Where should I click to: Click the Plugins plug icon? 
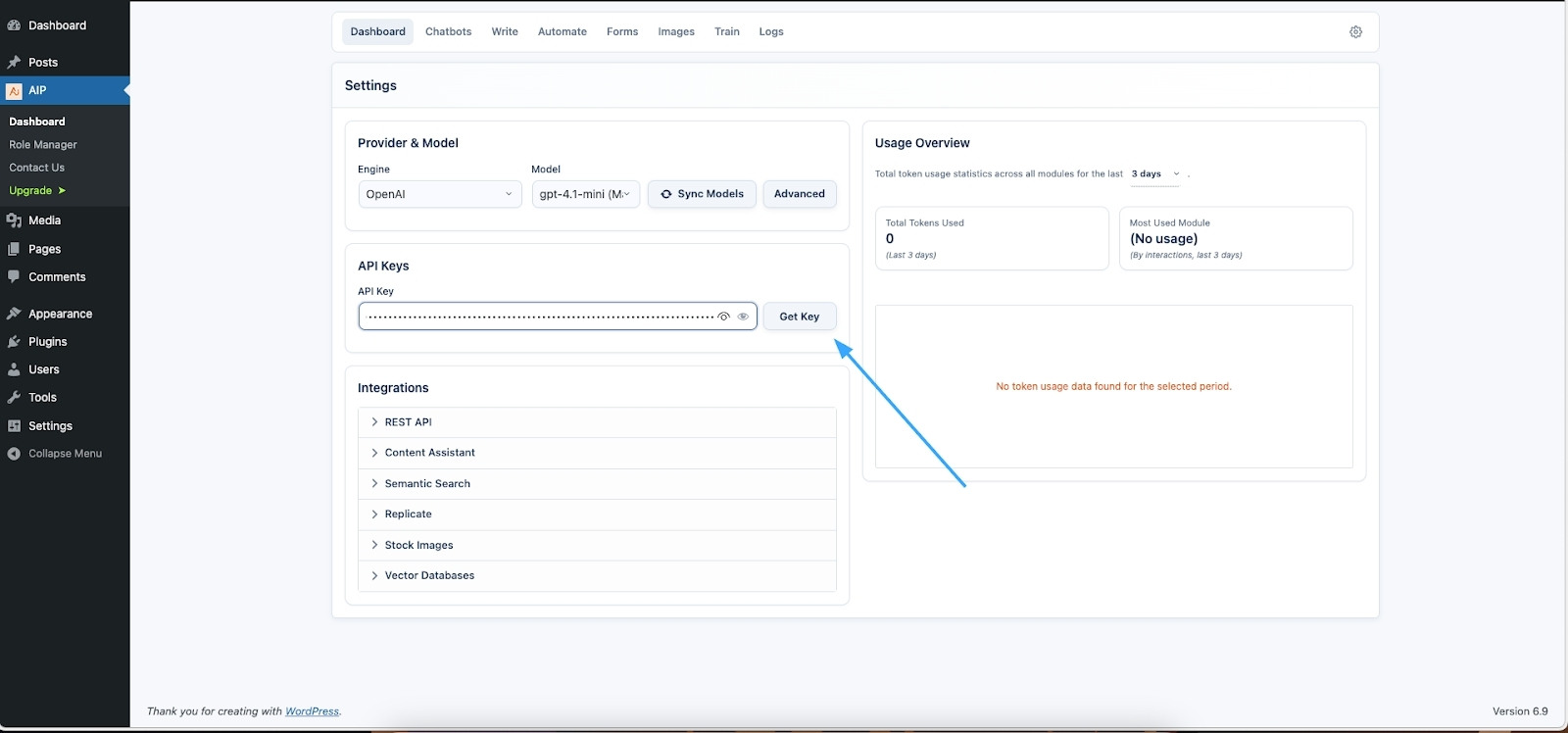tap(14, 342)
